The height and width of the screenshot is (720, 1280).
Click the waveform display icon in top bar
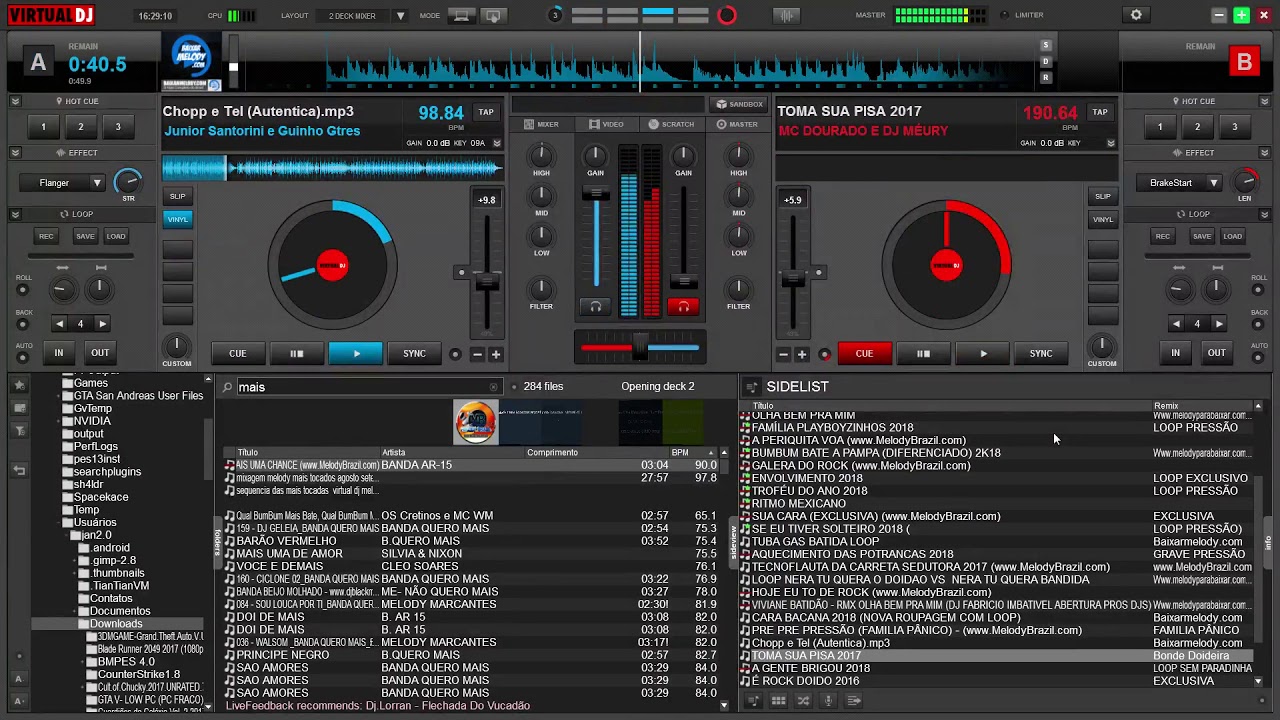(x=787, y=15)
